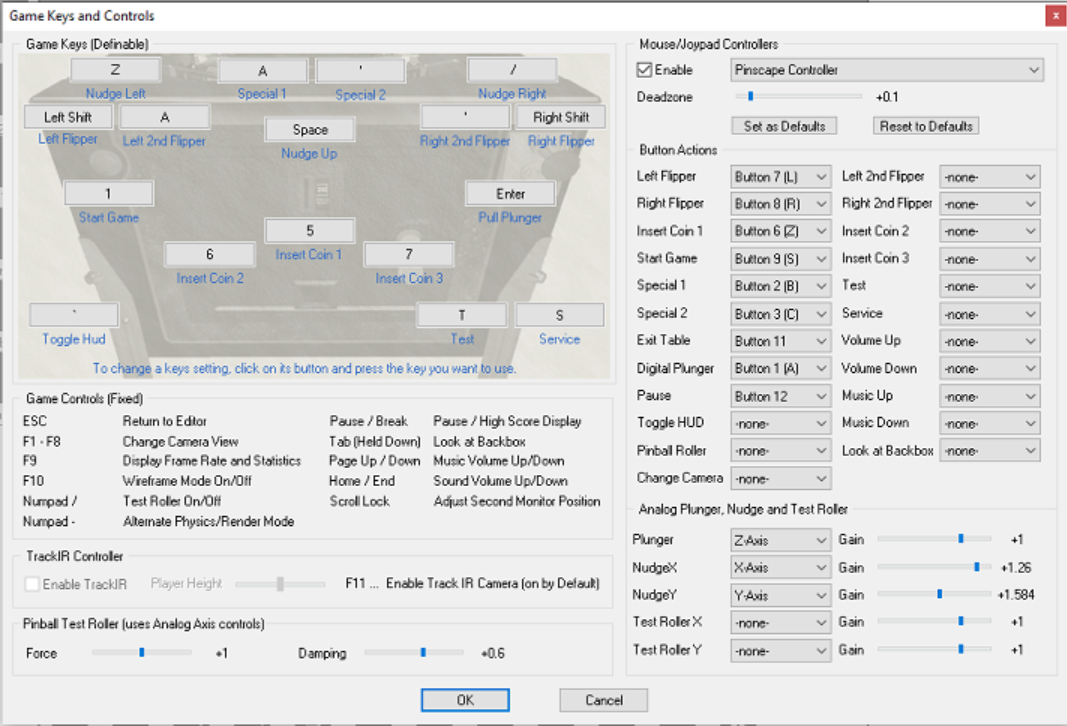Open the NudgeX axis dropdown
The width and height of the screenshot is (1067, 726).
click(781, 567)
